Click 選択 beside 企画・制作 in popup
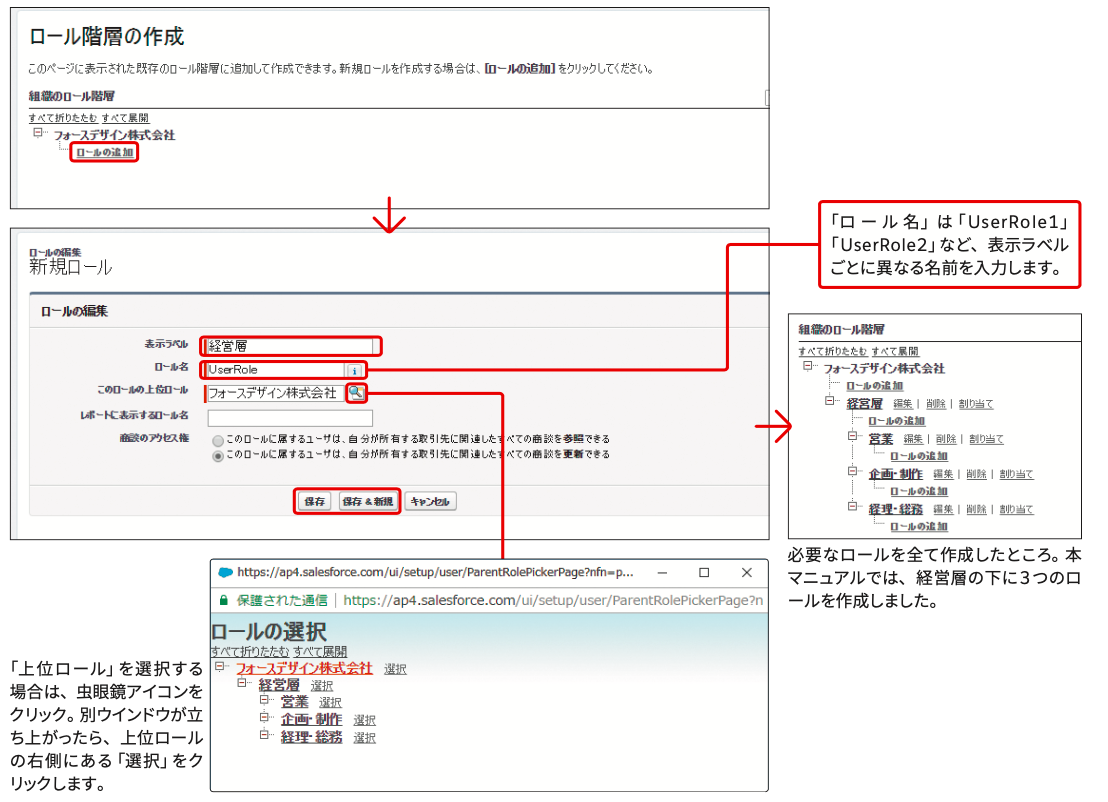 365,721
